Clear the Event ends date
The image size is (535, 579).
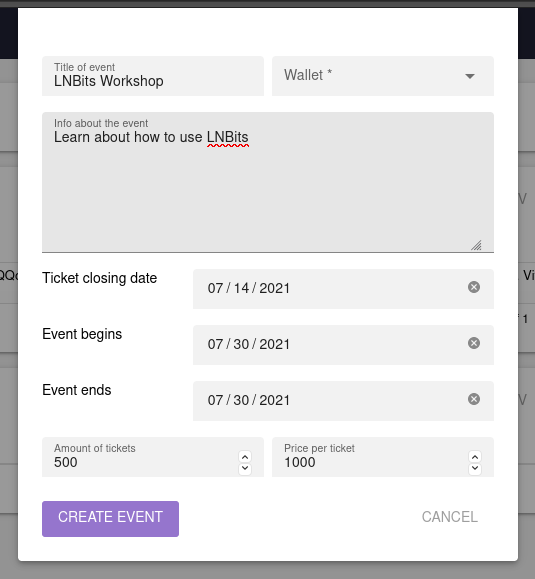[474, 399]
